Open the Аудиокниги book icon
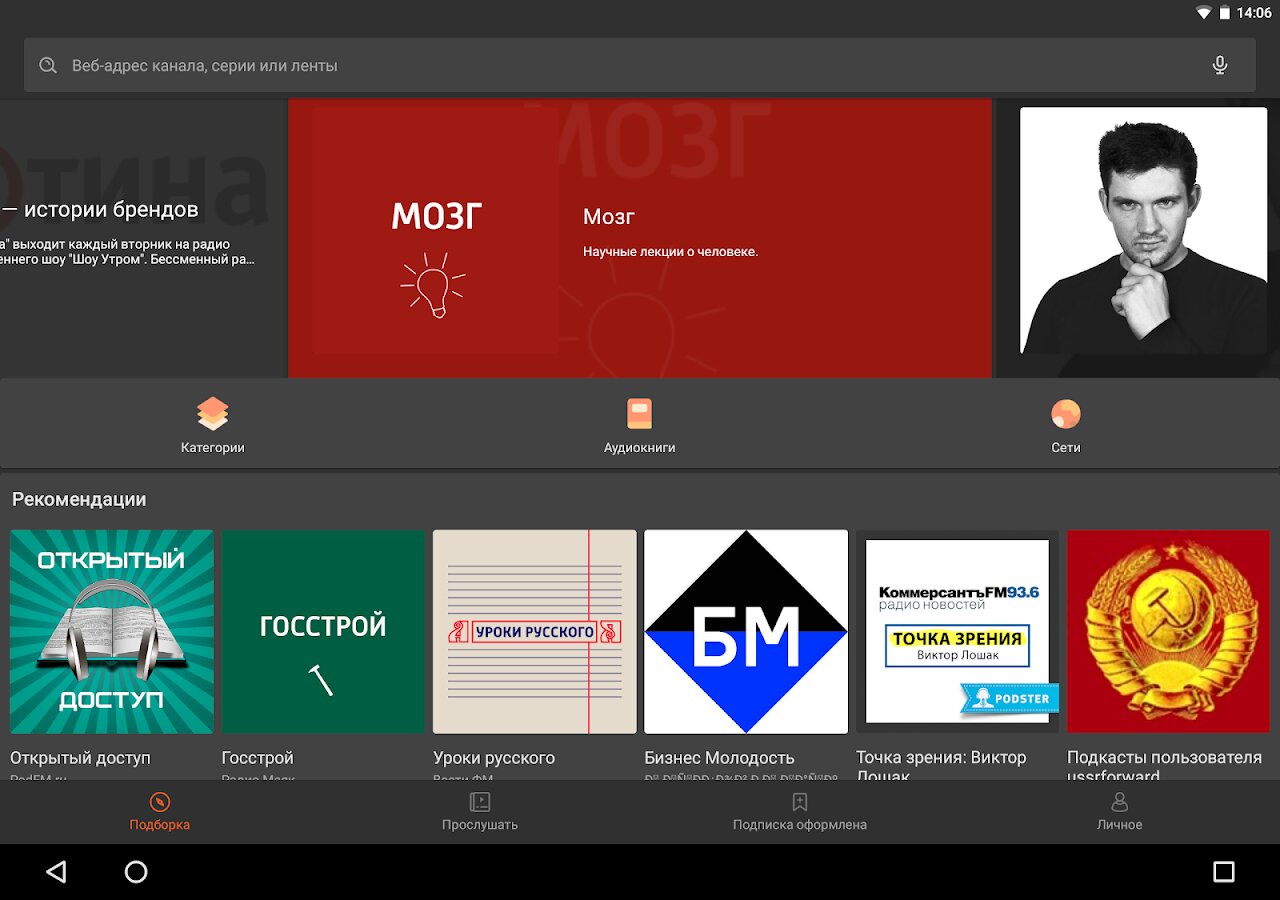Viewport: 1280px width, 900px height. pyautogui.click(x=639, y=414)
